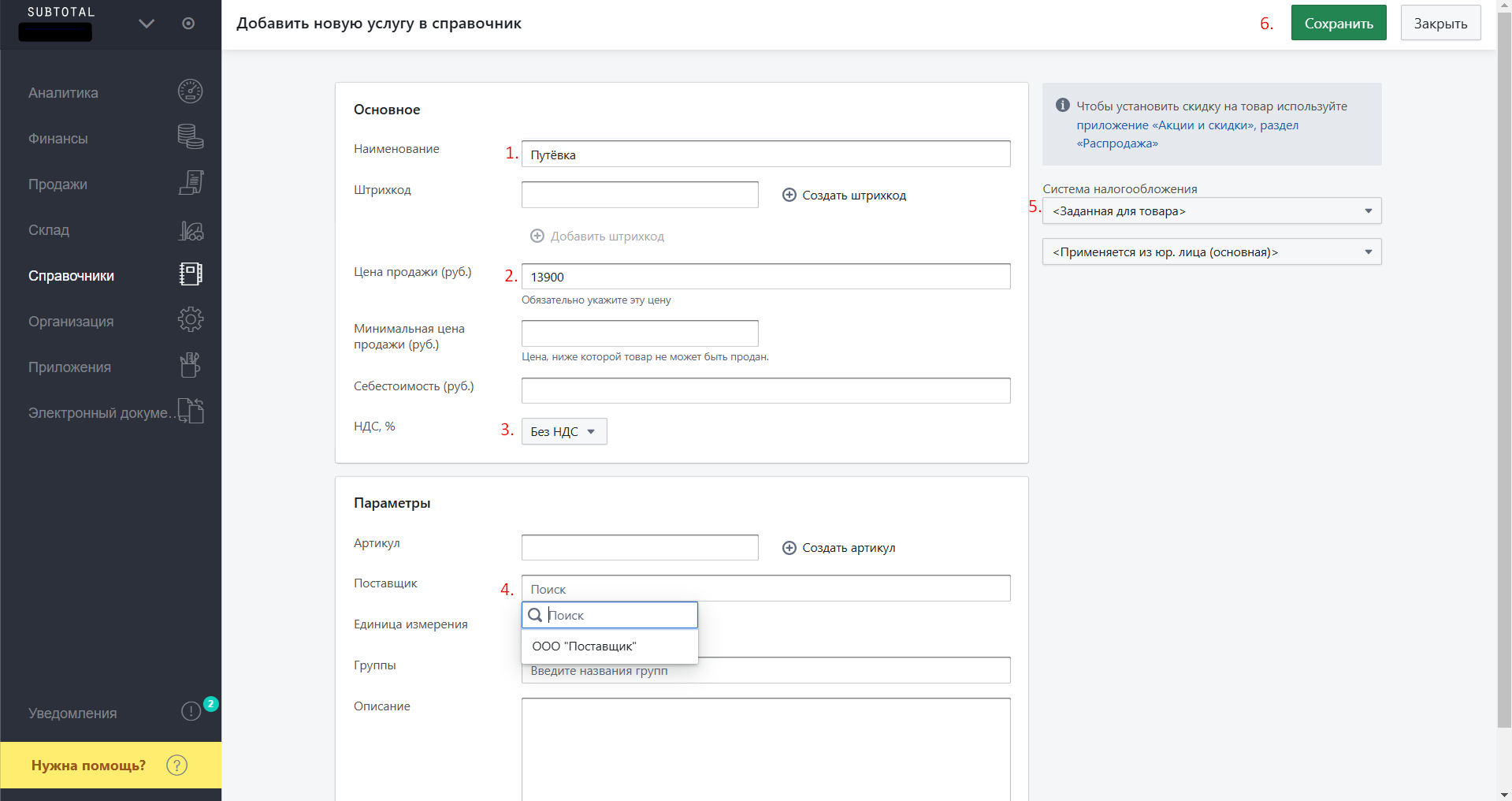Click the Организация gear icon

(x=190, y=320)
